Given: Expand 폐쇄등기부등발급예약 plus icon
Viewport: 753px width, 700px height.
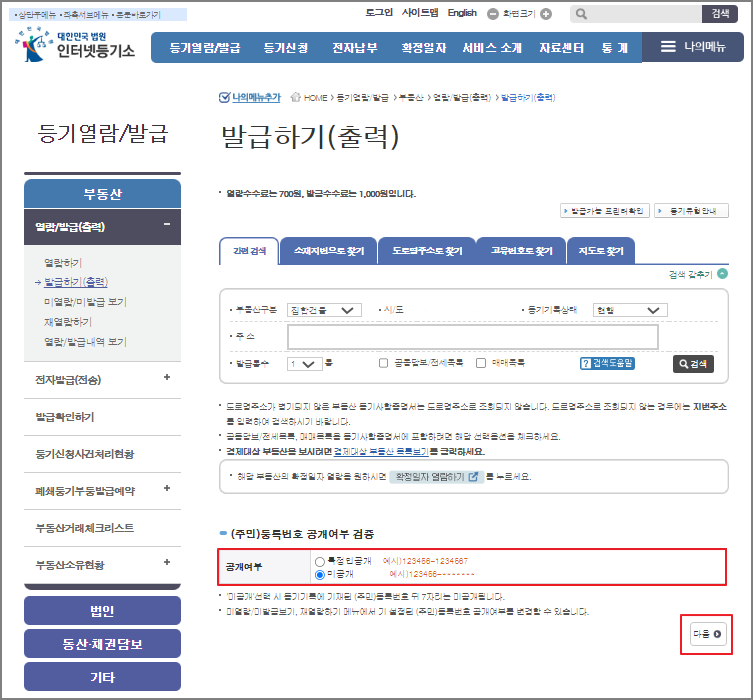Looking at the screenshot, I should click(167, 488).
